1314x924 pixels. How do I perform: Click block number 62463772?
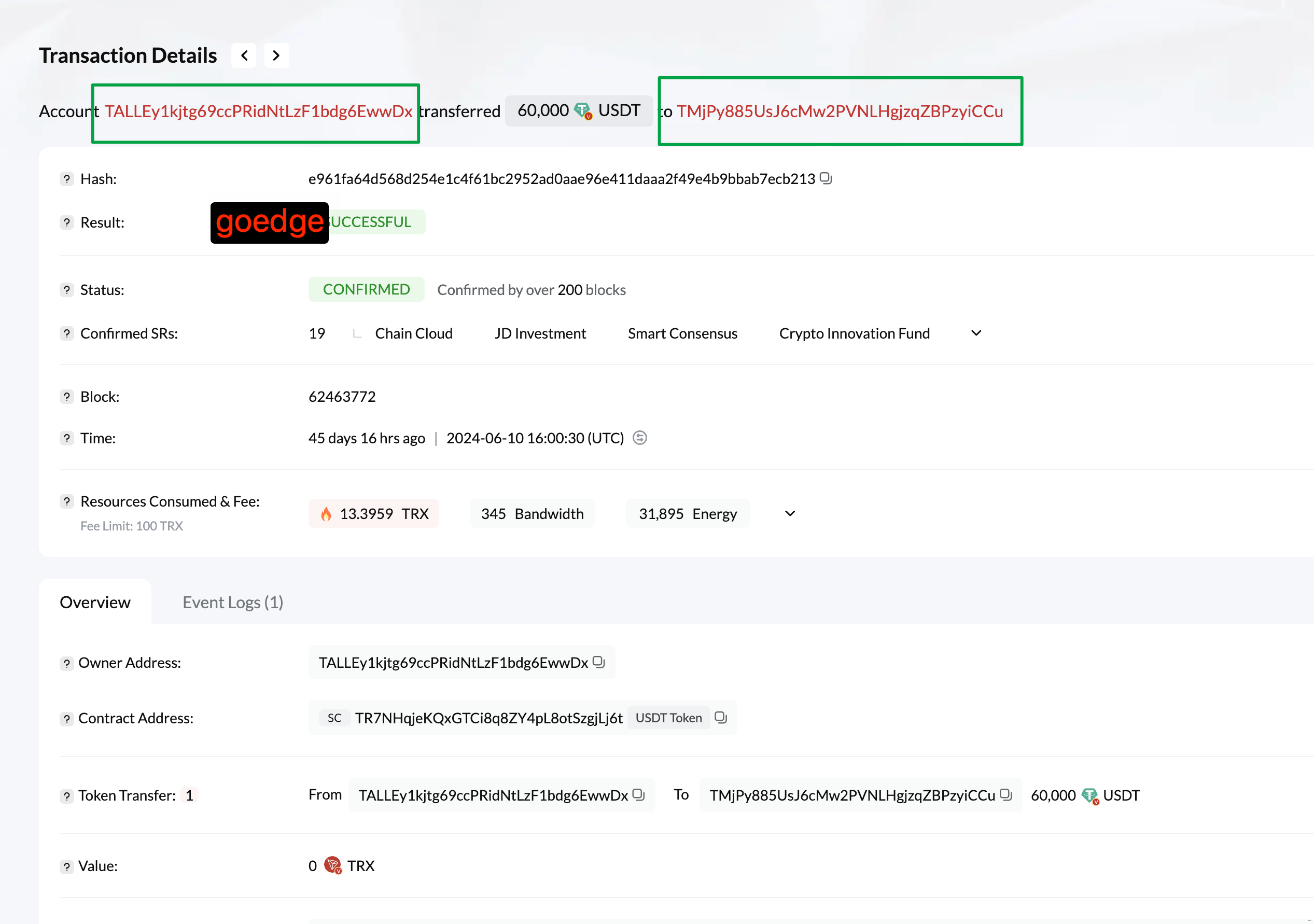[x=342, y=397]
